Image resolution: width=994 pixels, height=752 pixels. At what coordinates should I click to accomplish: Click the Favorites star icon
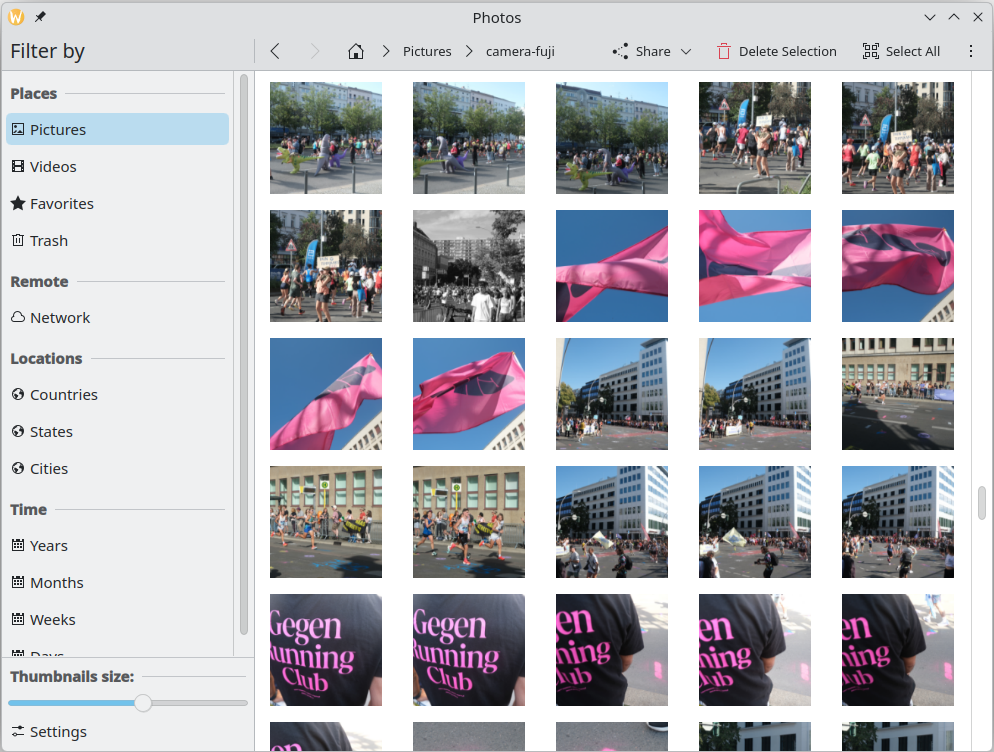[x=18, y=203]
